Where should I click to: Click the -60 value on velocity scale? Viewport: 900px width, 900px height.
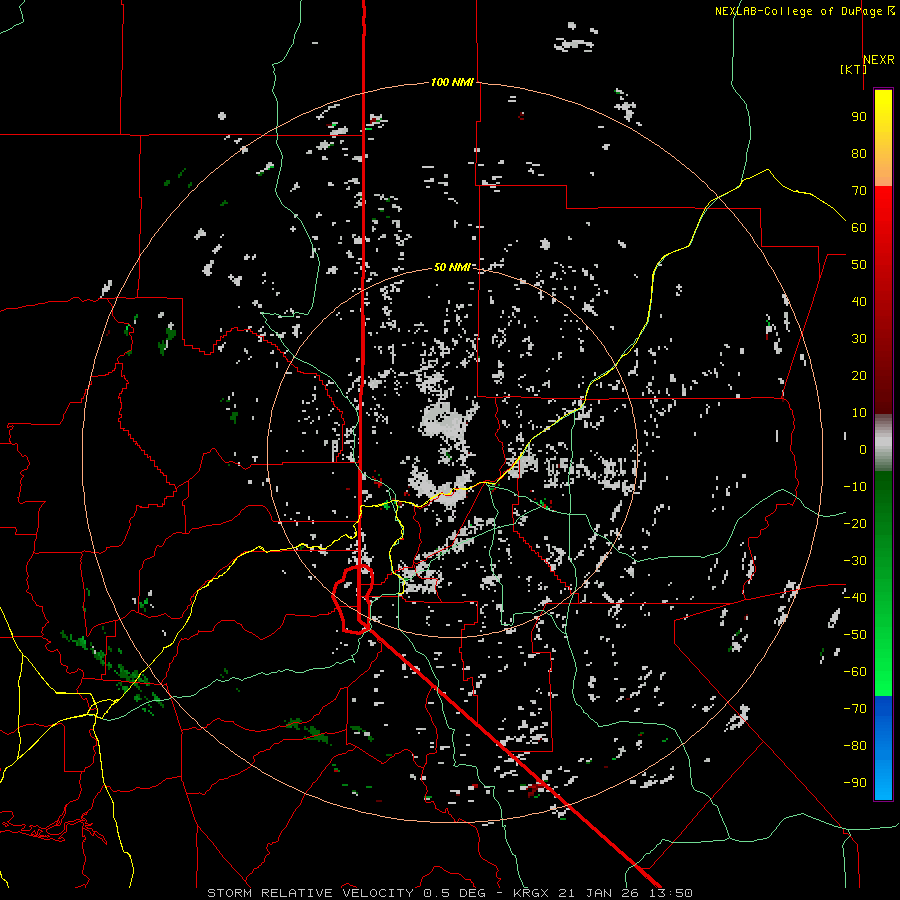(x=855, y=672)
